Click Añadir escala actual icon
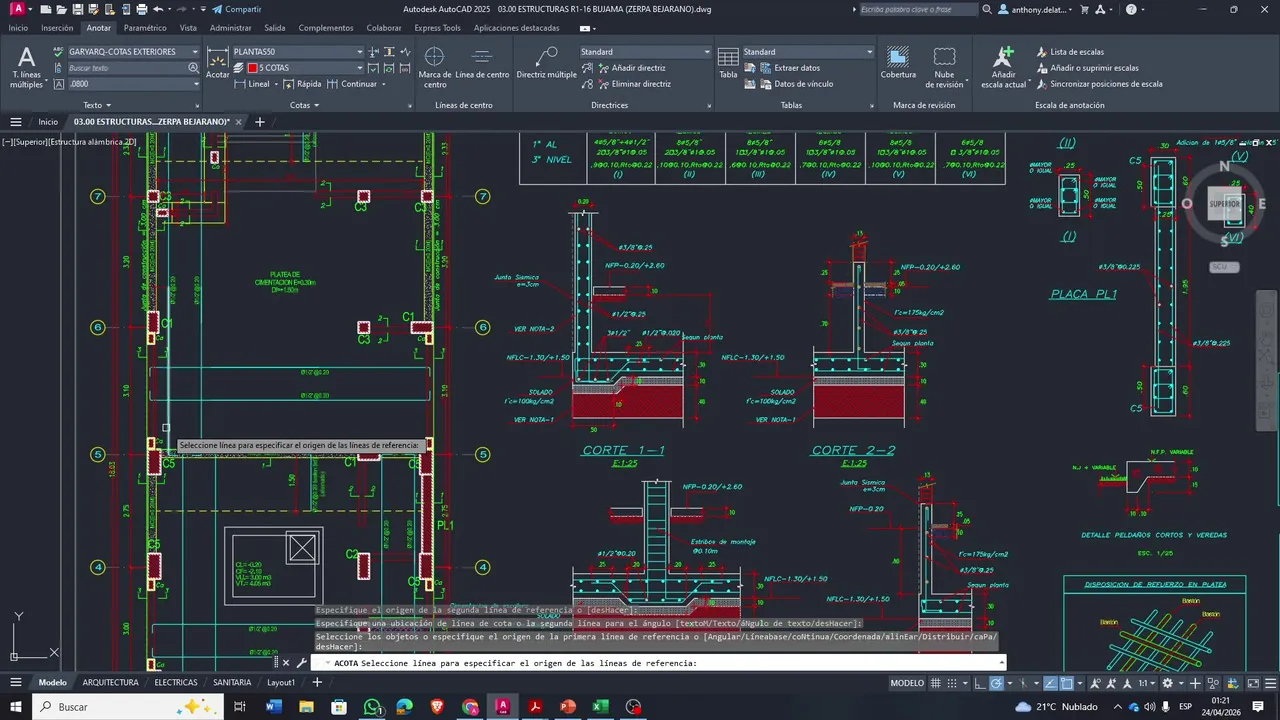 click(x=1003, y=67)
